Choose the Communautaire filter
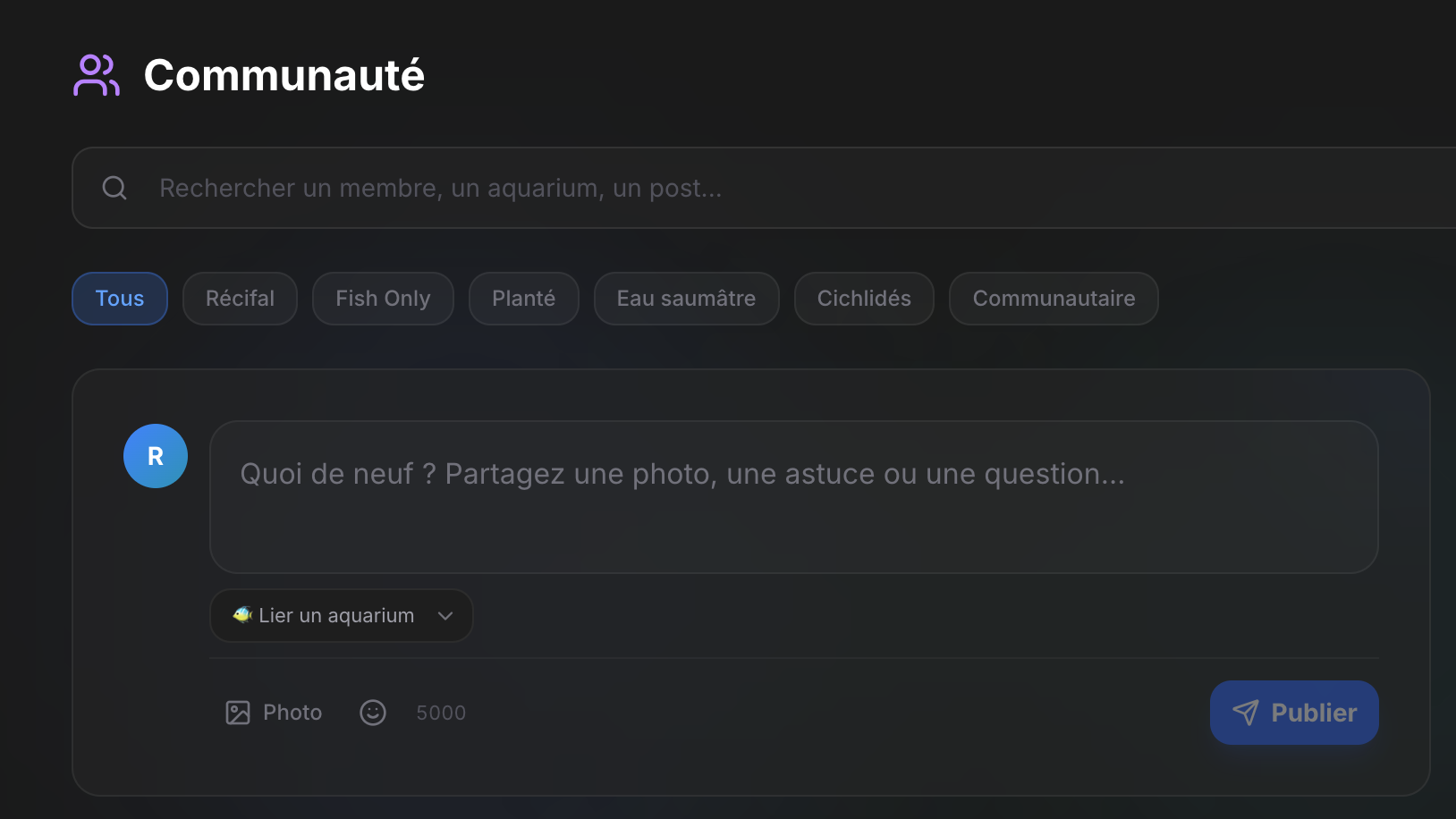Screen dimensions: 1456x819 [x=1054, y=299]
